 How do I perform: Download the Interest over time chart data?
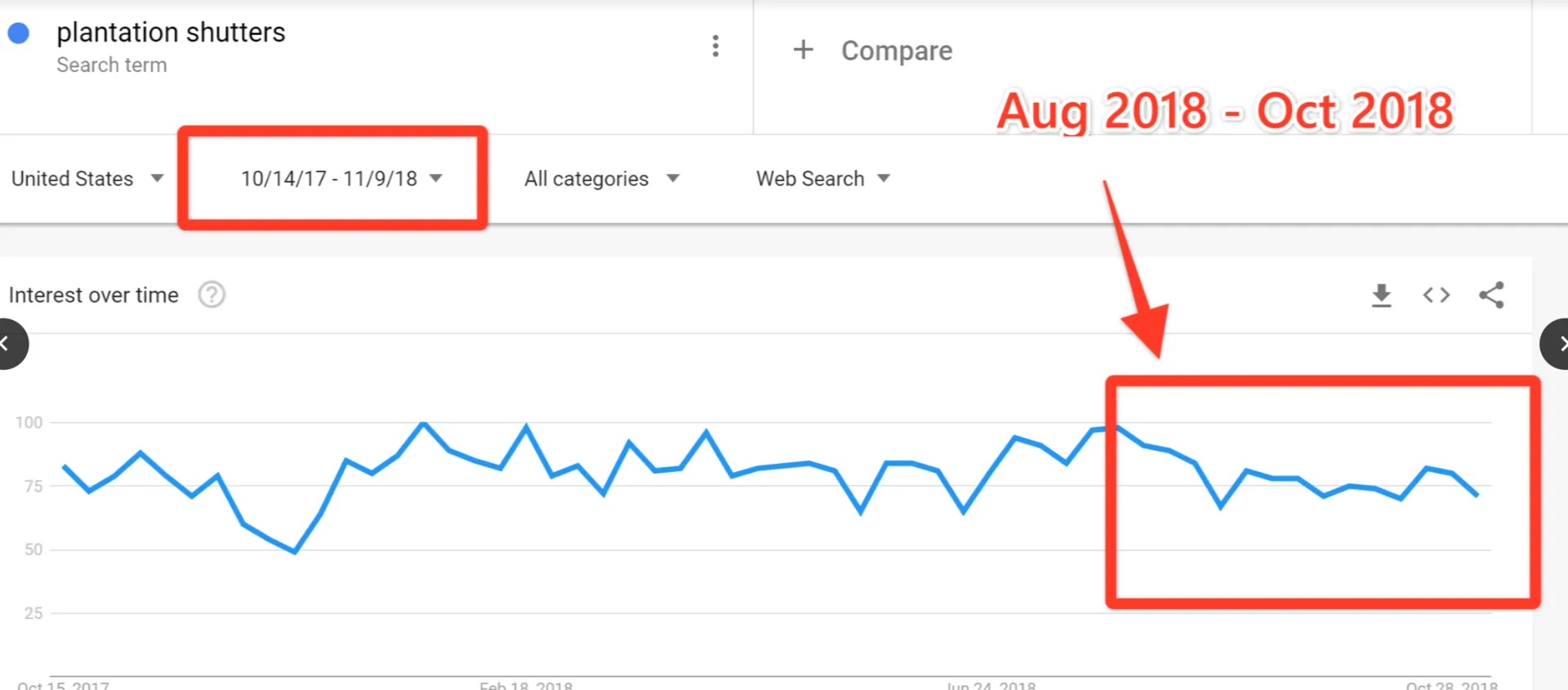[x=1381, y=295]
